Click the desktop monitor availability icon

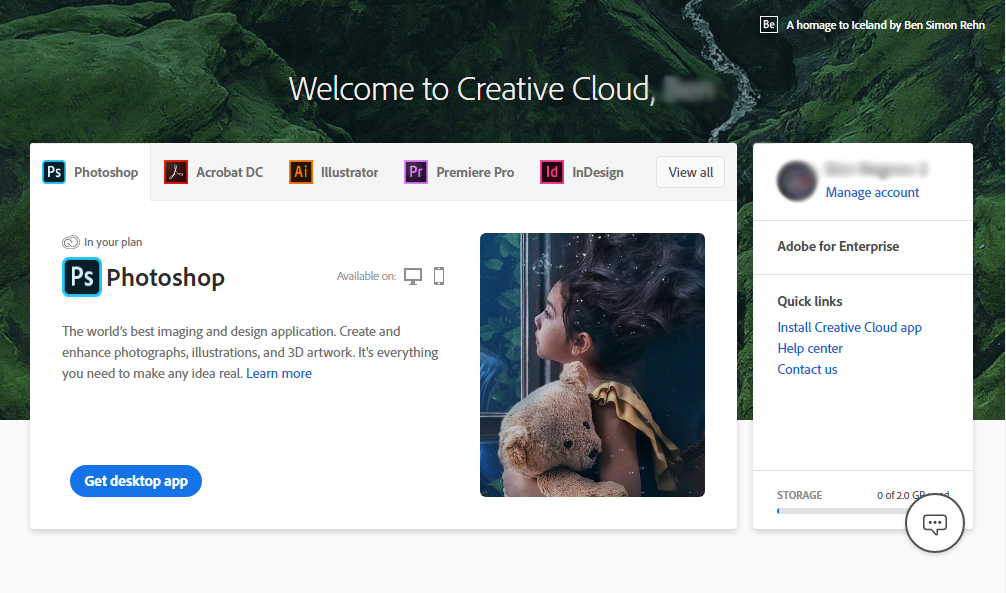click(x=413, y=276)
